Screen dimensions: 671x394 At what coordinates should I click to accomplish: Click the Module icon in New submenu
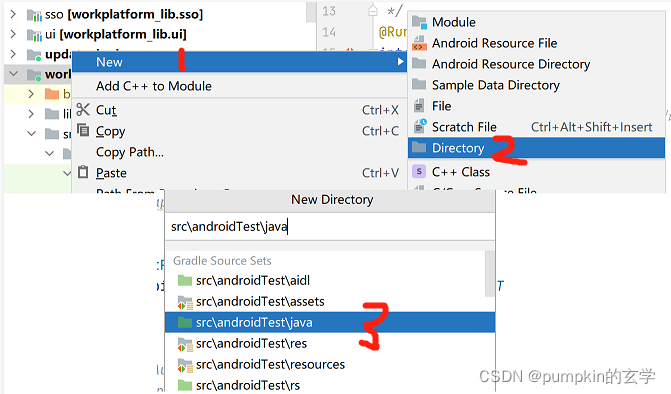419,22
